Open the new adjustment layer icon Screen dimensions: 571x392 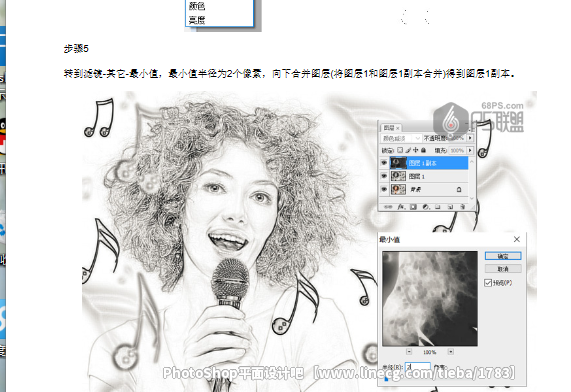426,207
